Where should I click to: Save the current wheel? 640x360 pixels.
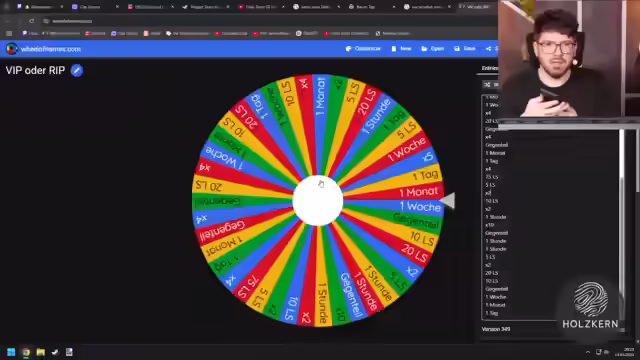coord(464,49)
